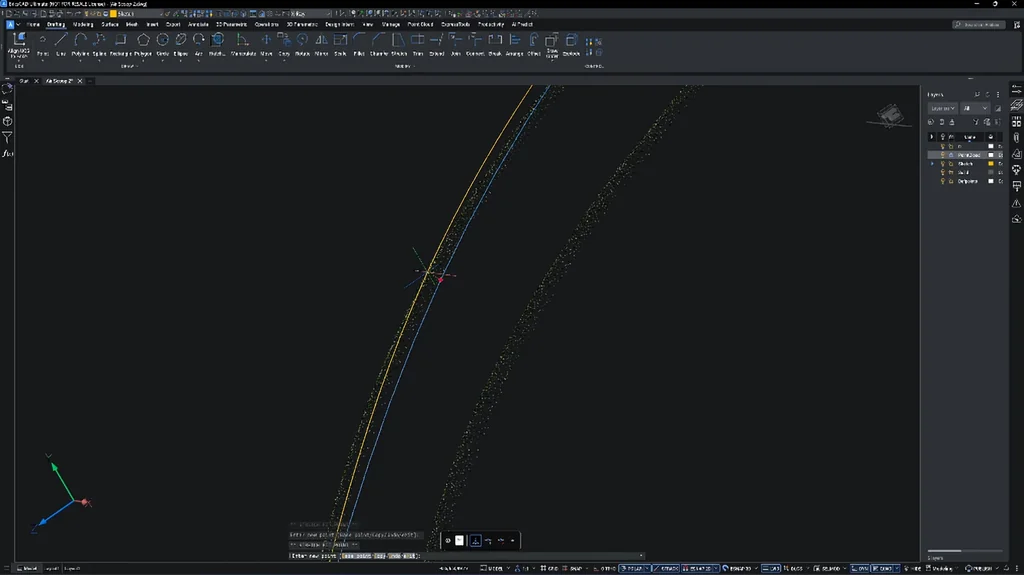Click the Sketch layer yellow color swatch
Viewport: 1024px width, 575px height.
[x=991, y=163]
